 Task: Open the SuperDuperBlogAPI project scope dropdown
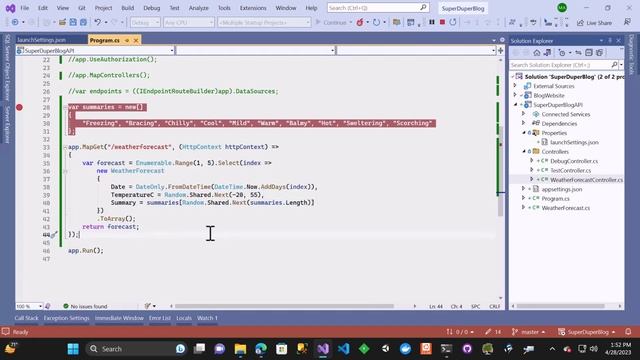[x=95, y=51]
